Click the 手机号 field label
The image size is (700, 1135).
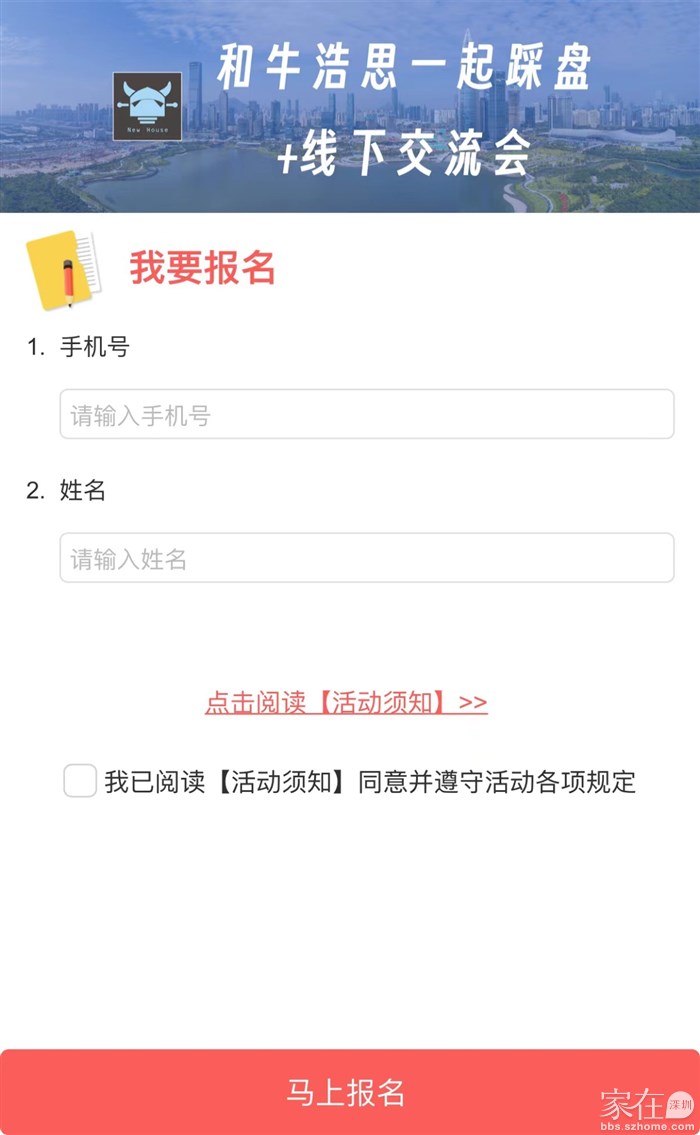click(x=95, y=347)
